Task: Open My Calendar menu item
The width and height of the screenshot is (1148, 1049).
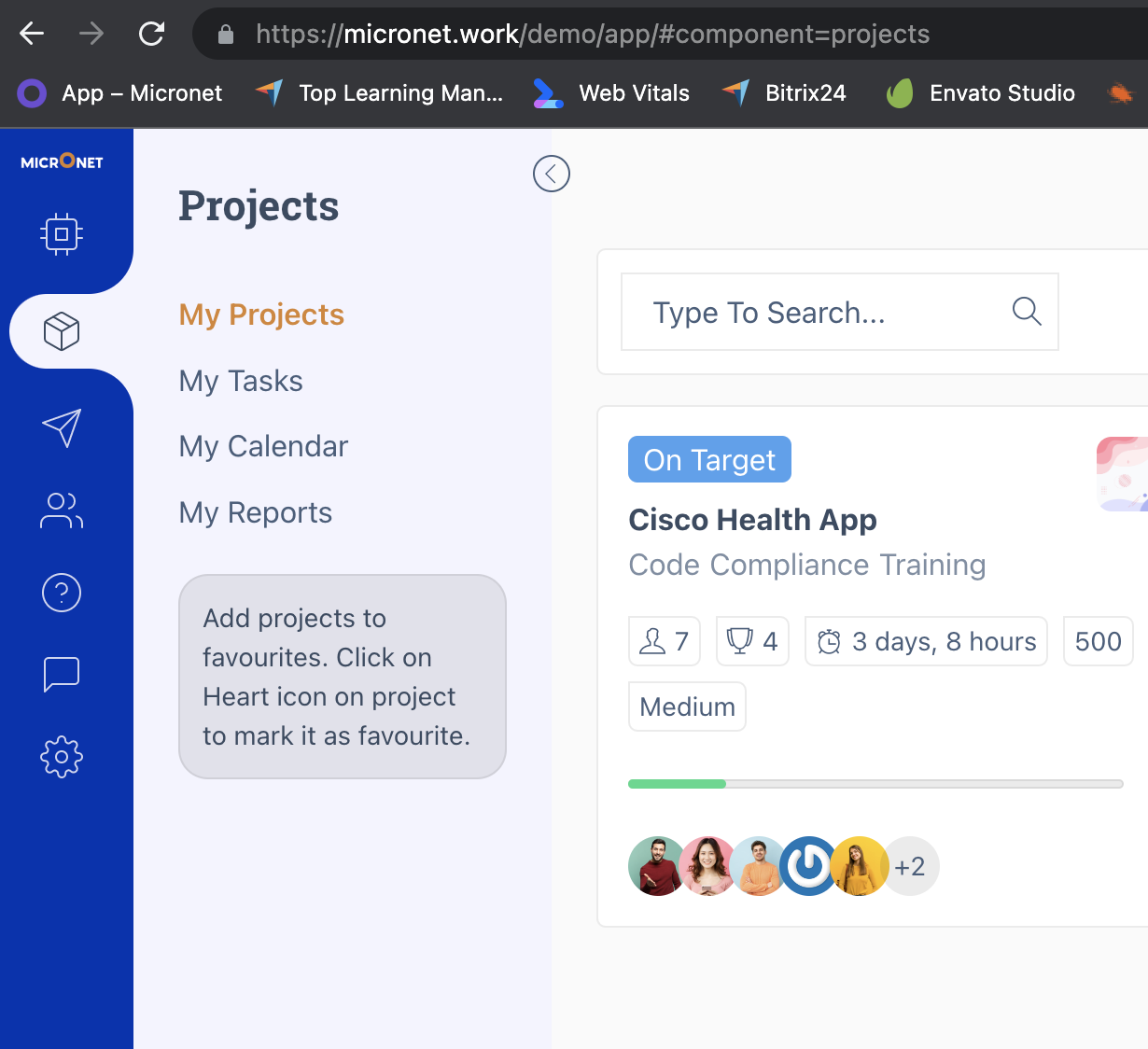Action: click(263, 446)
